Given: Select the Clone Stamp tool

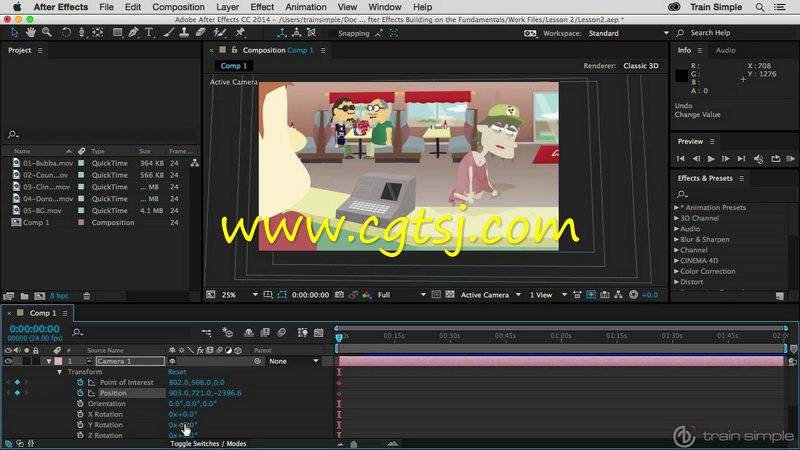Looking at the screenshot, I should [184, 33].
